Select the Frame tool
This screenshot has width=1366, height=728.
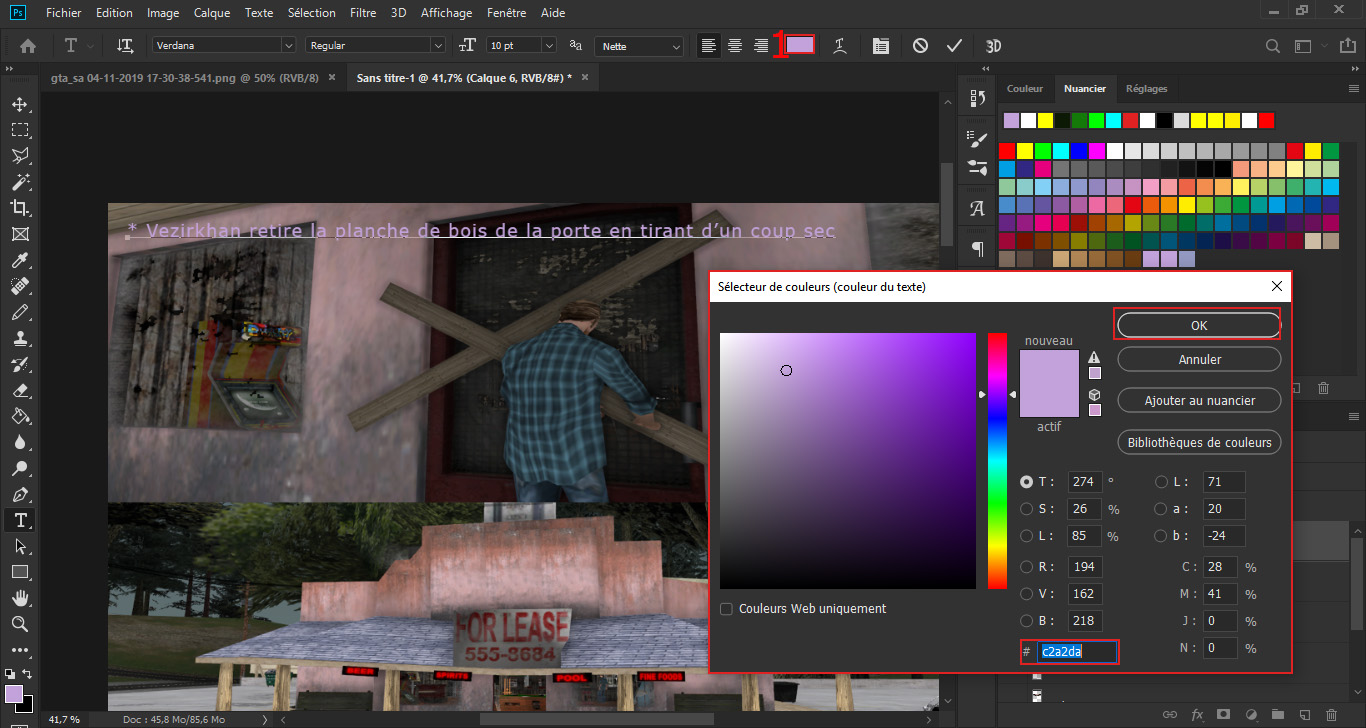pos(19,234)
